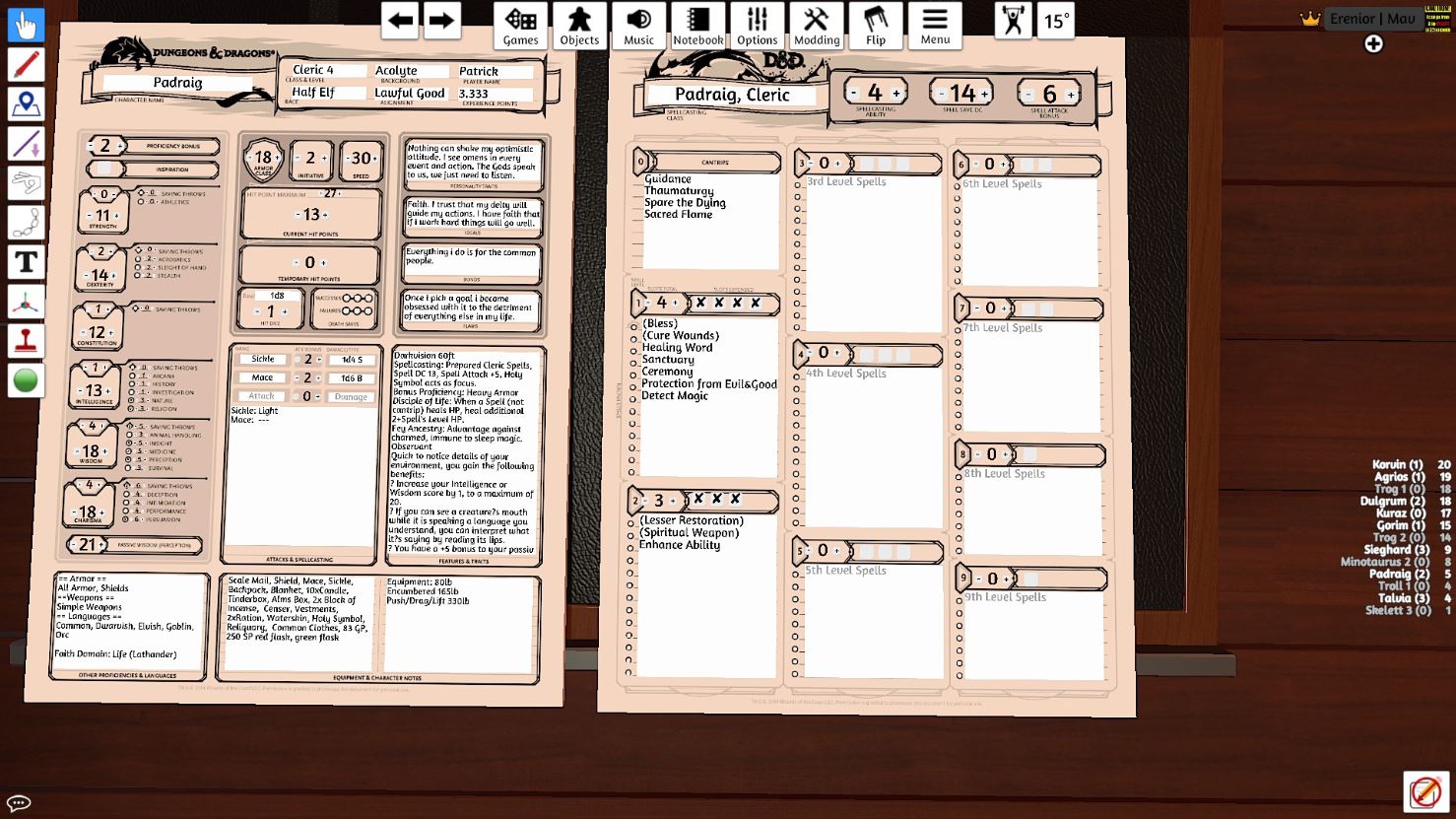Toggle the Persuasion proficiency circle
Image resolution: width=1456 pixels, height=819 pixels.
127,519
